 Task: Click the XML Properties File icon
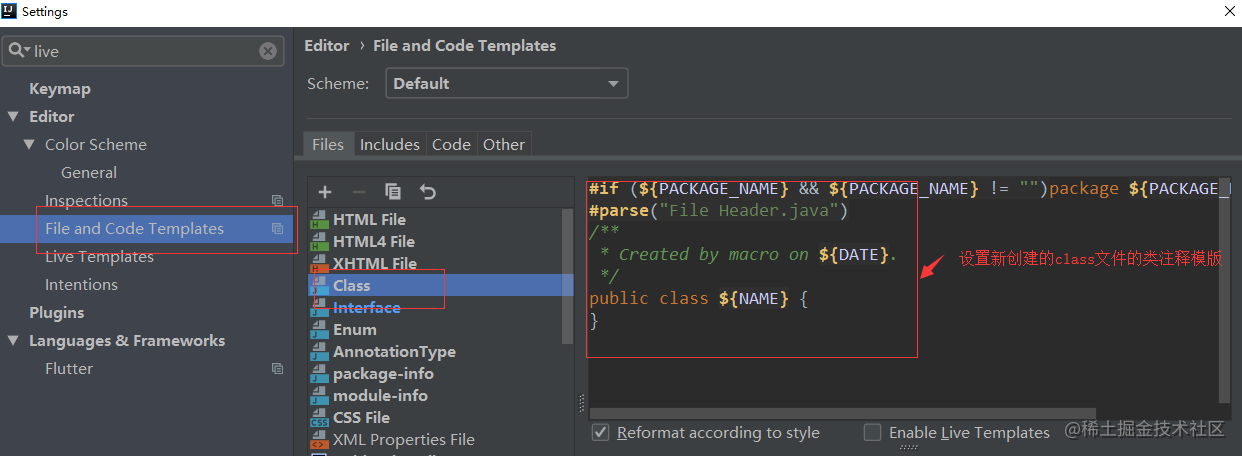coord(320,440)
